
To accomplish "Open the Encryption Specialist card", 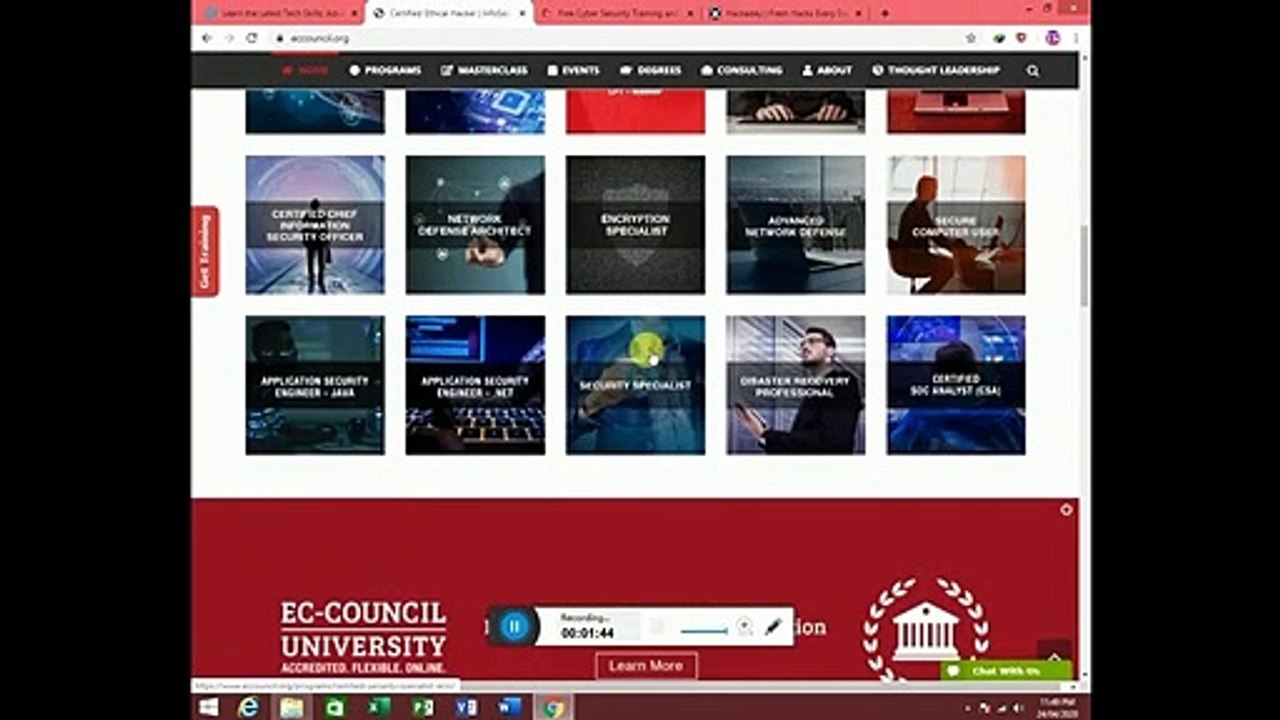I will (635, 225).
